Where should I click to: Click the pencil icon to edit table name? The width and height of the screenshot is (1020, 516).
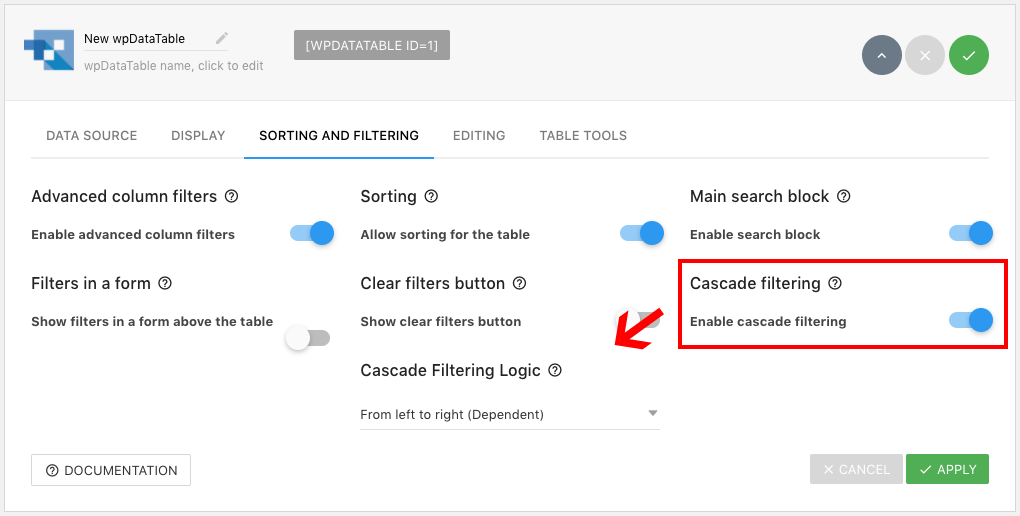[222, 38]
